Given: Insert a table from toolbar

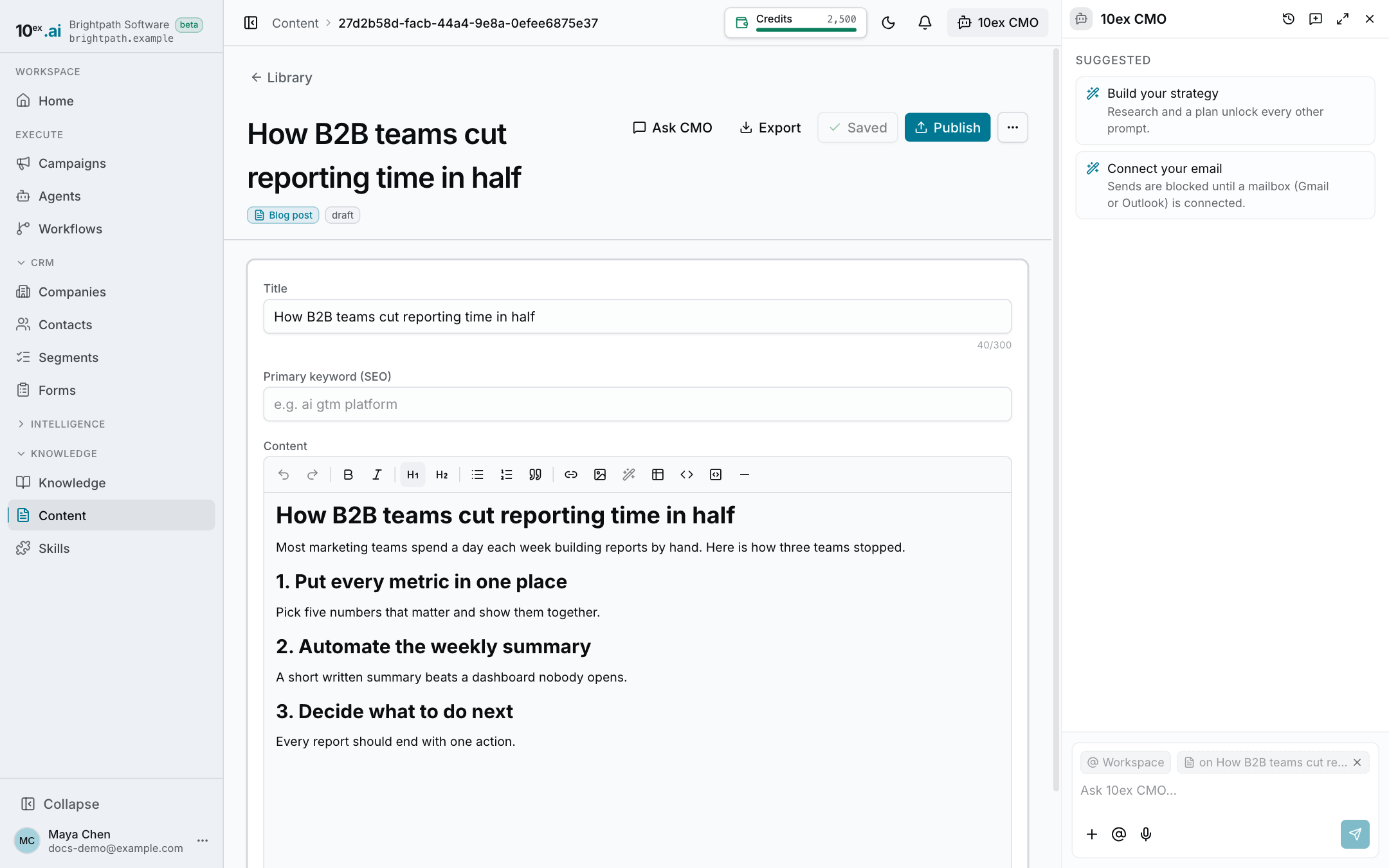Looking at the screenshot, I should [658, 475].
